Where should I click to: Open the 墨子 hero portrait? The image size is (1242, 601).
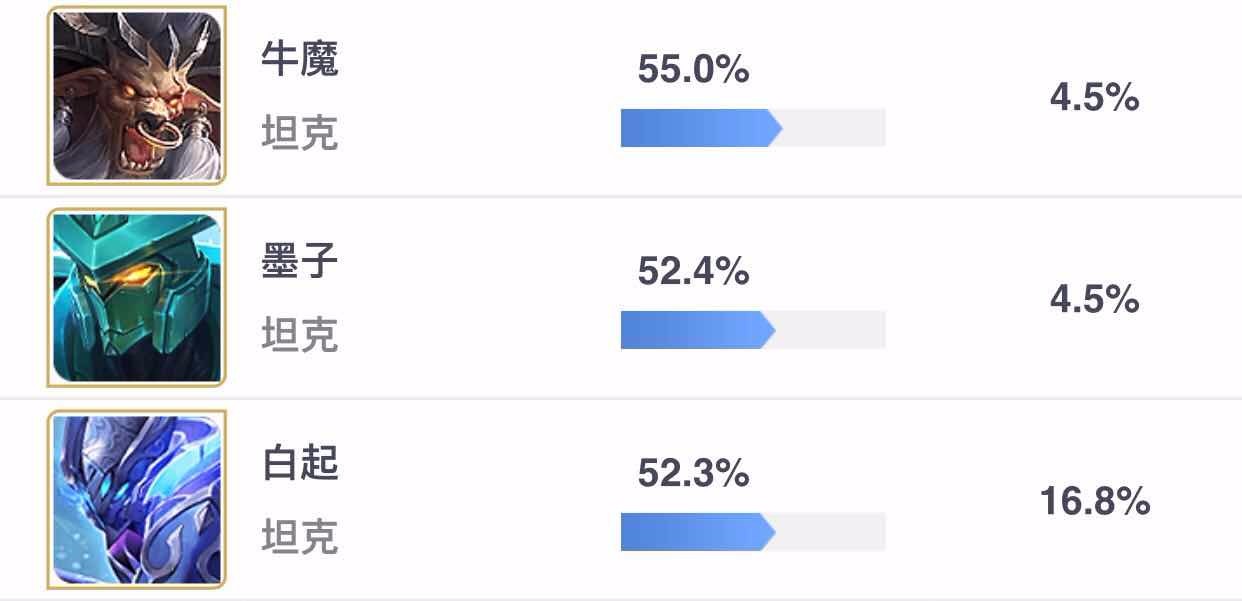137,298
